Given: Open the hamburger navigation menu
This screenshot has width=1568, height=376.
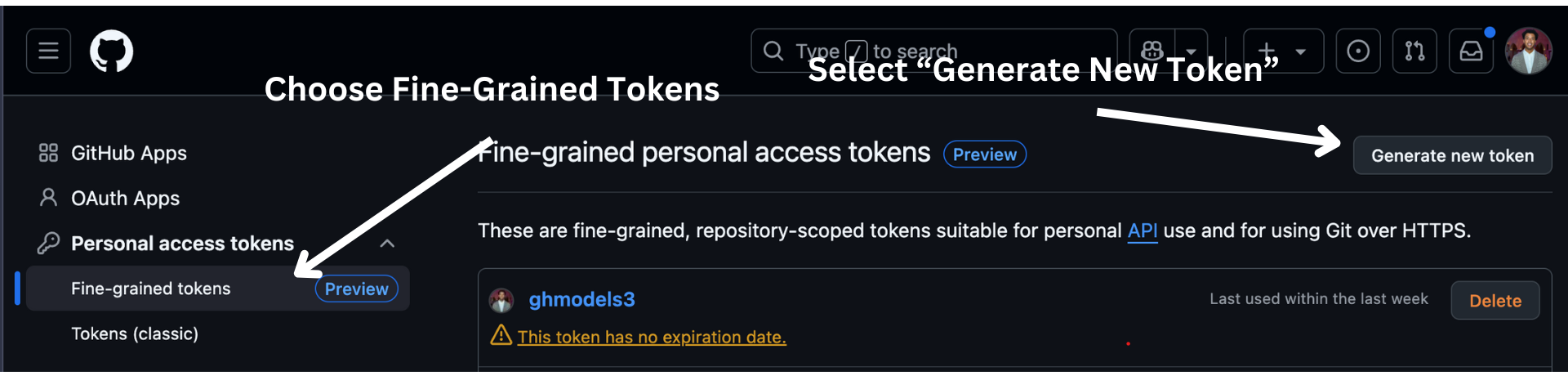Looking at the screenshot, I should coord(48,51).
